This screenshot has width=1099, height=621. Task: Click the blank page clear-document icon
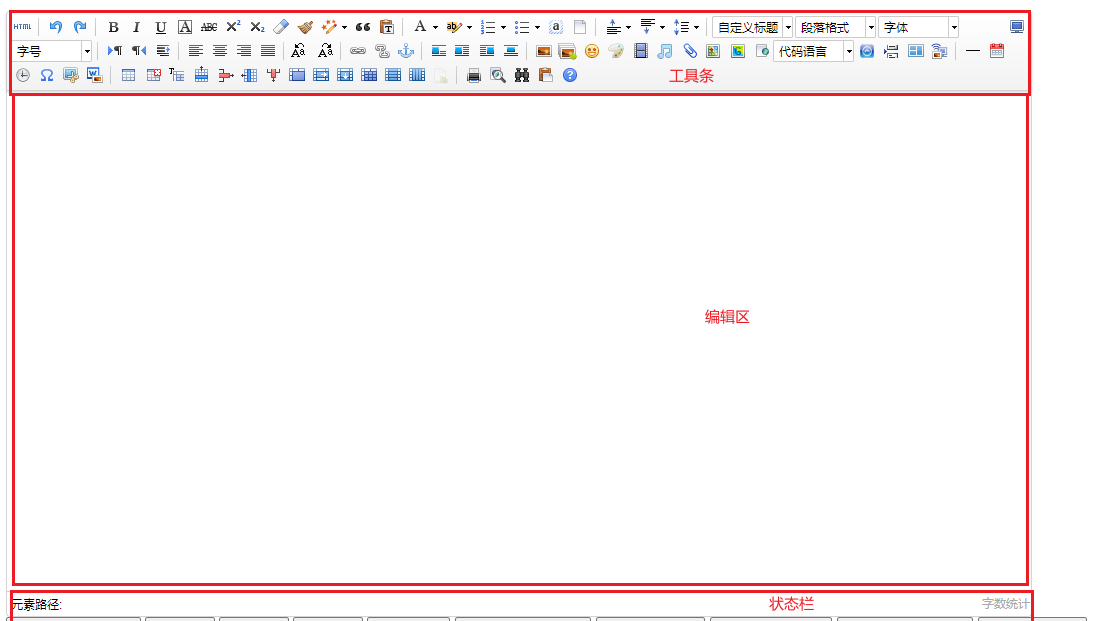coord(580,27)
